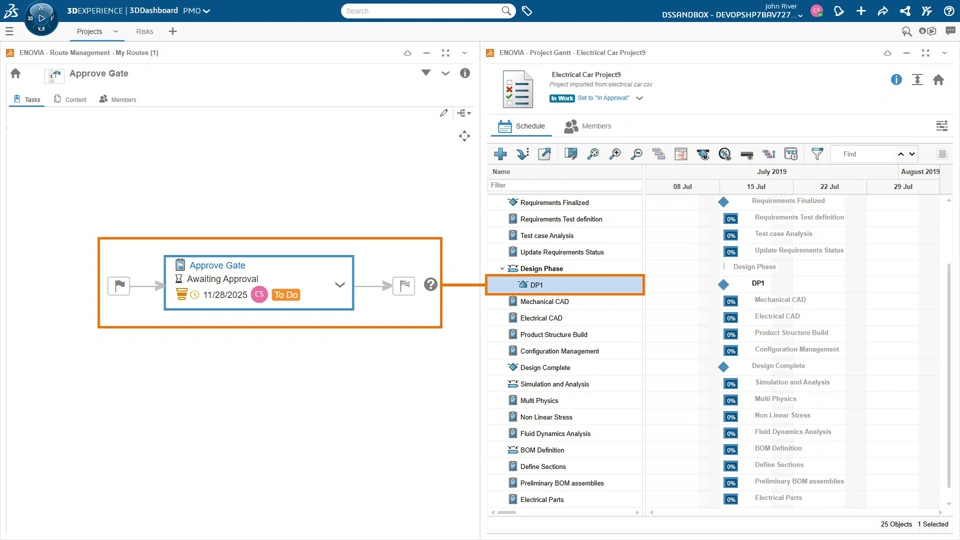Open the DSSANDBOX platform selector dropdown
960x540 pixels.
click(800, 15)
